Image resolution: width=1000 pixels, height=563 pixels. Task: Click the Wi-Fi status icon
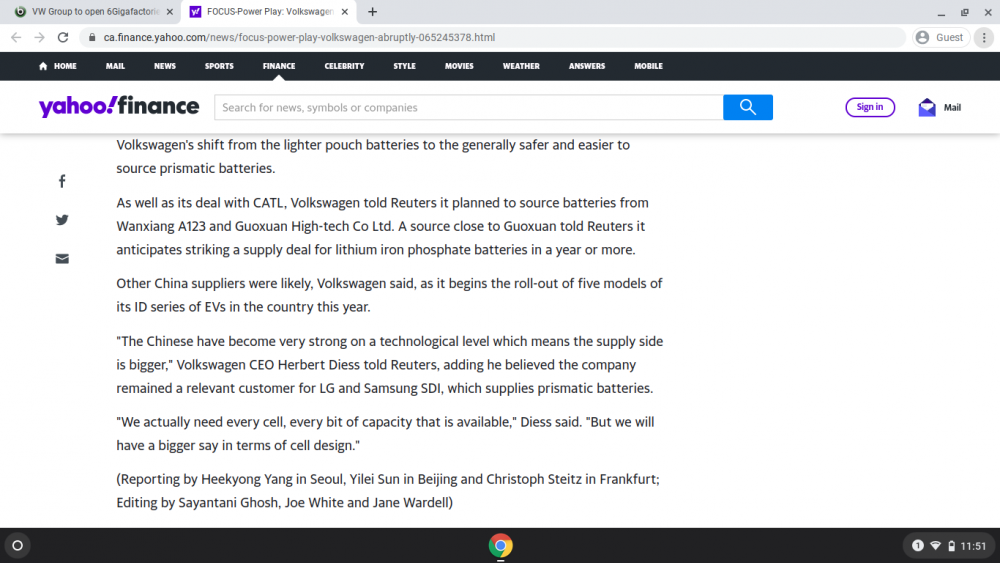(x=936, y=546)
